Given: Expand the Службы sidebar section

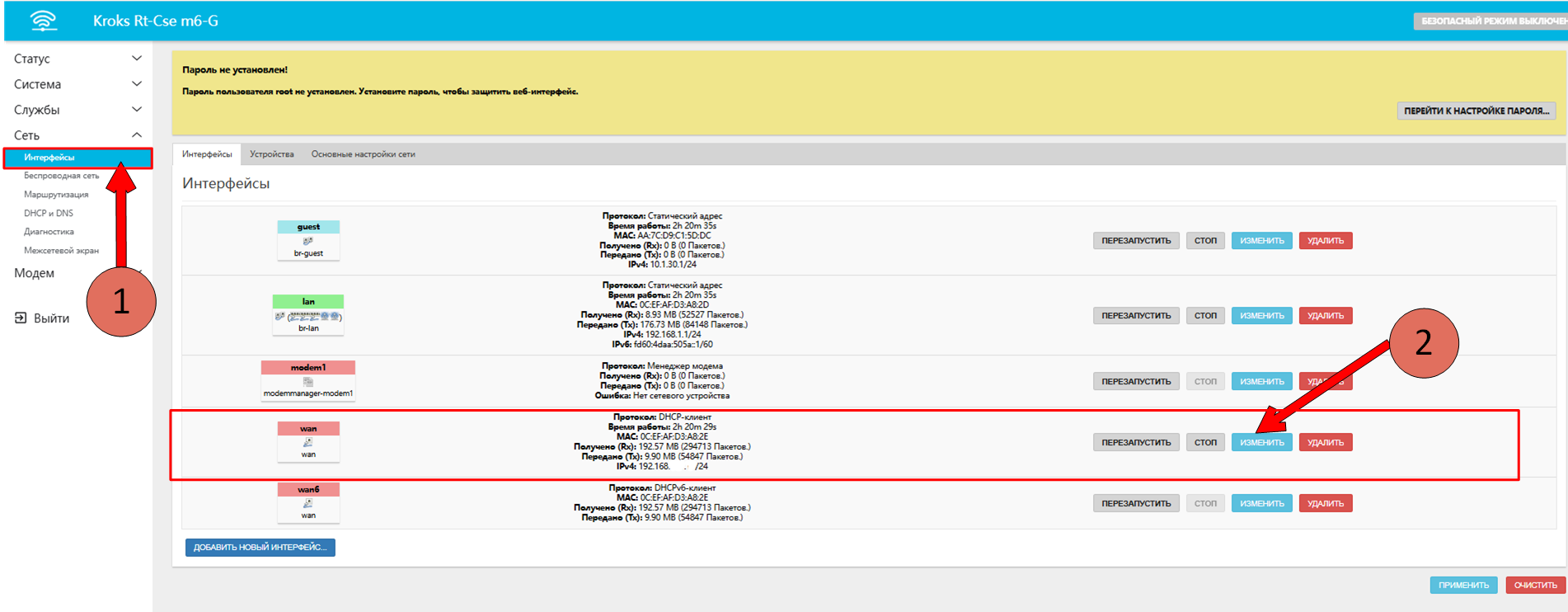Looking at the screenshot, I should [x=76, y=110].
